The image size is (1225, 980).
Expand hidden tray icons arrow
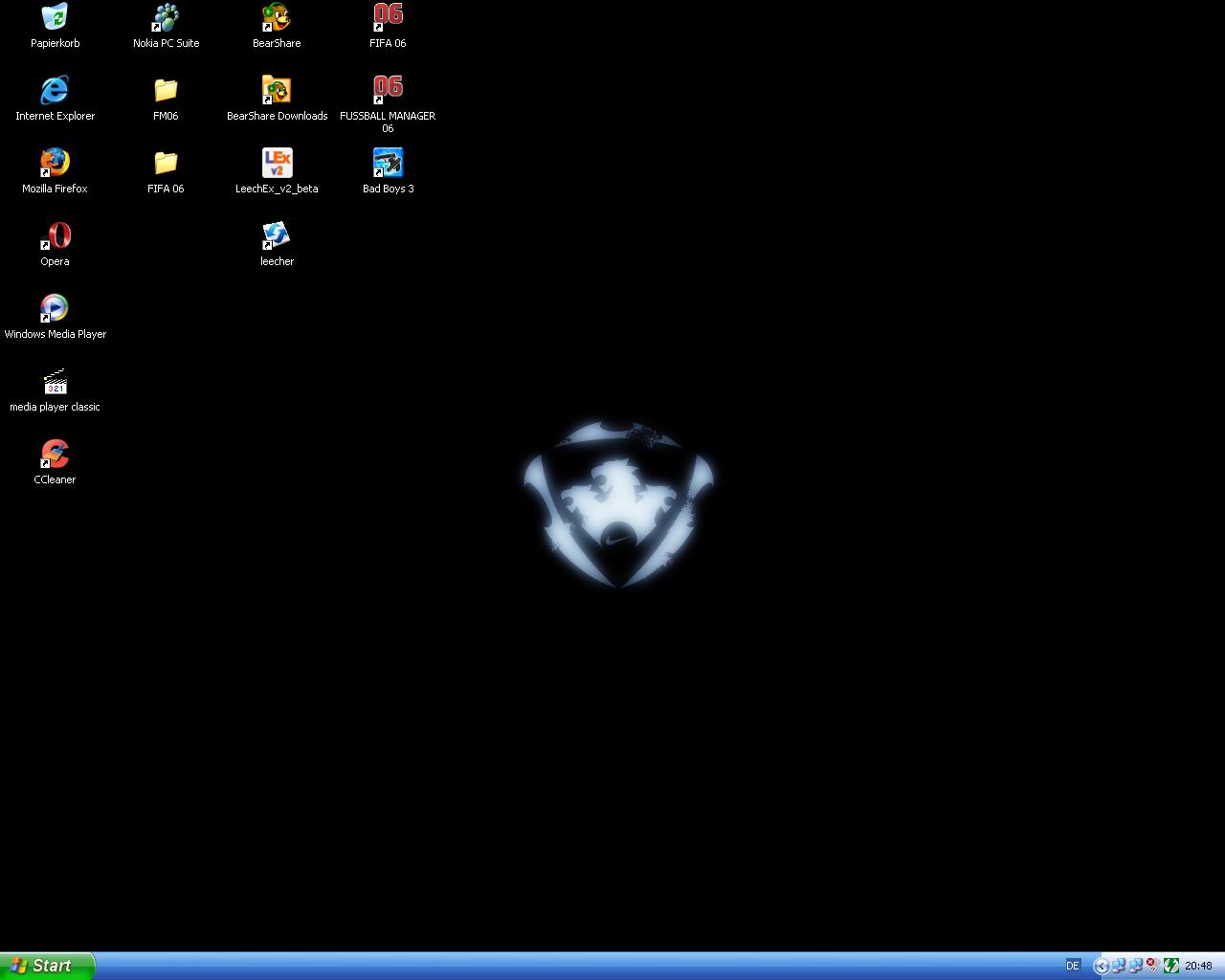(x=1101, y=966)
